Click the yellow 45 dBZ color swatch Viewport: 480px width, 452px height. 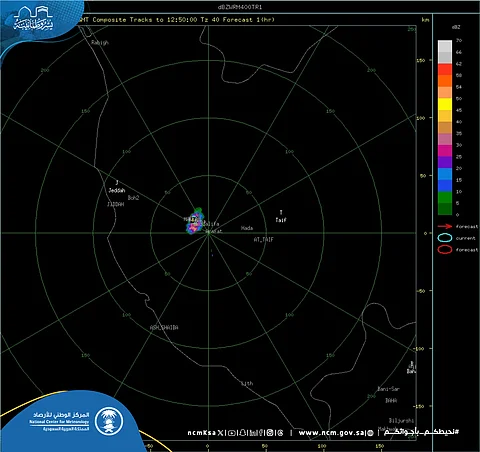click(445, 104)
